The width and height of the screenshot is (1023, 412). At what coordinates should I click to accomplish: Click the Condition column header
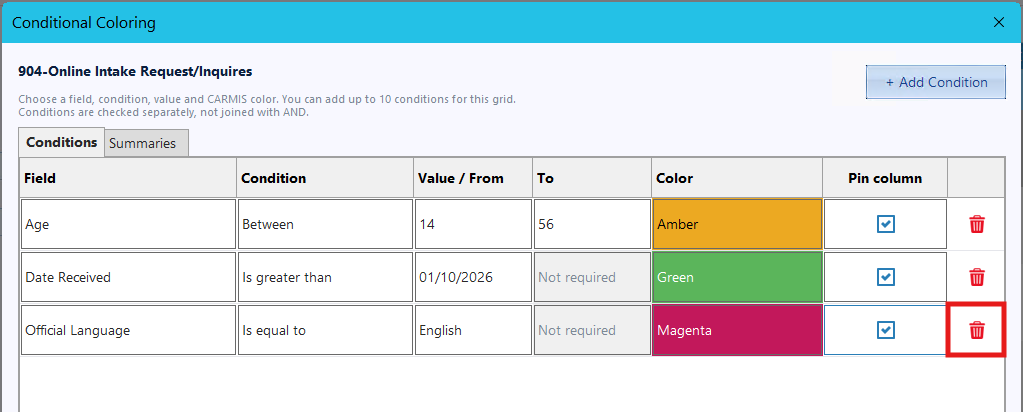pos(325,178)
